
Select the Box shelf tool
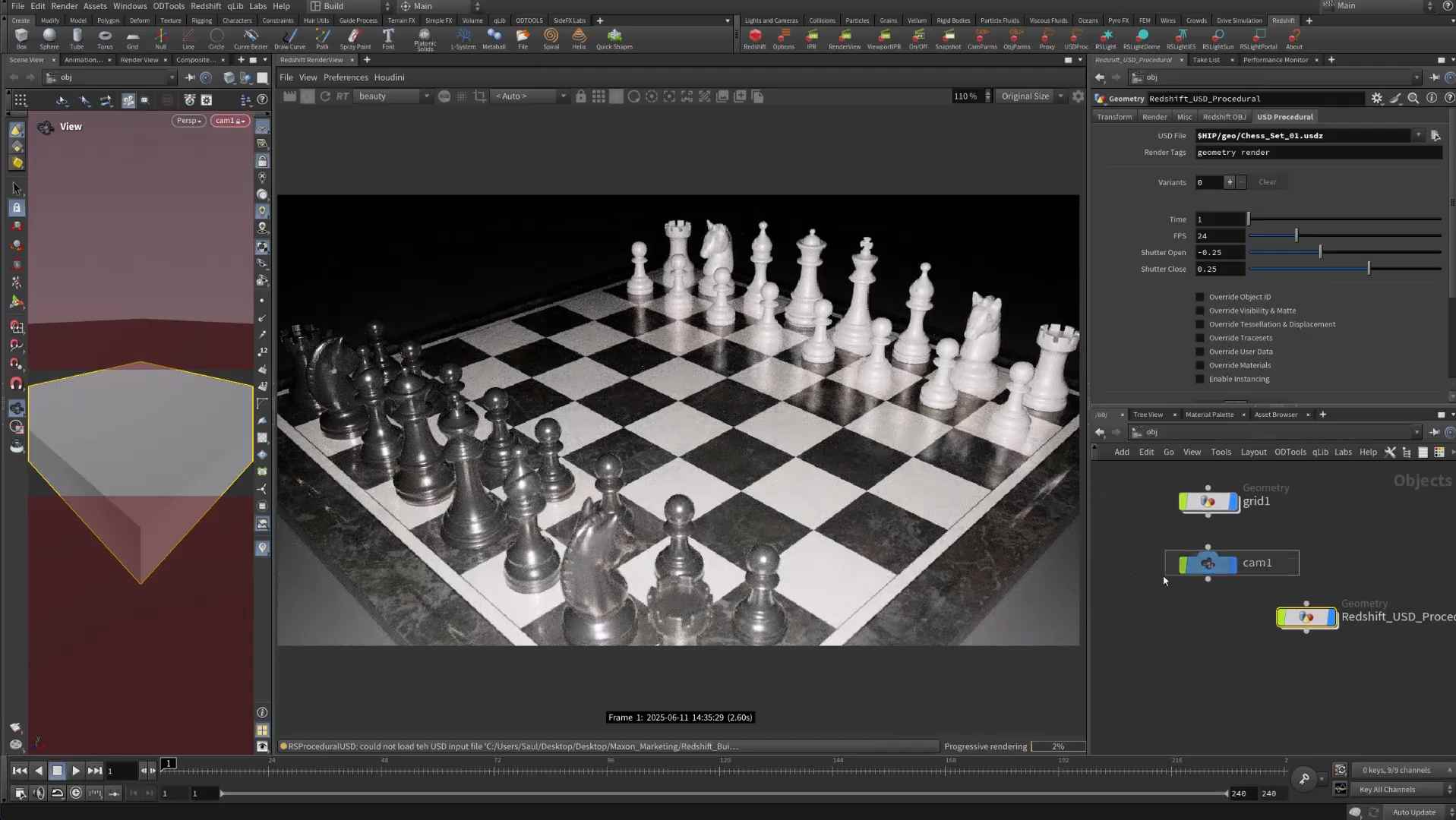(21, 39)
